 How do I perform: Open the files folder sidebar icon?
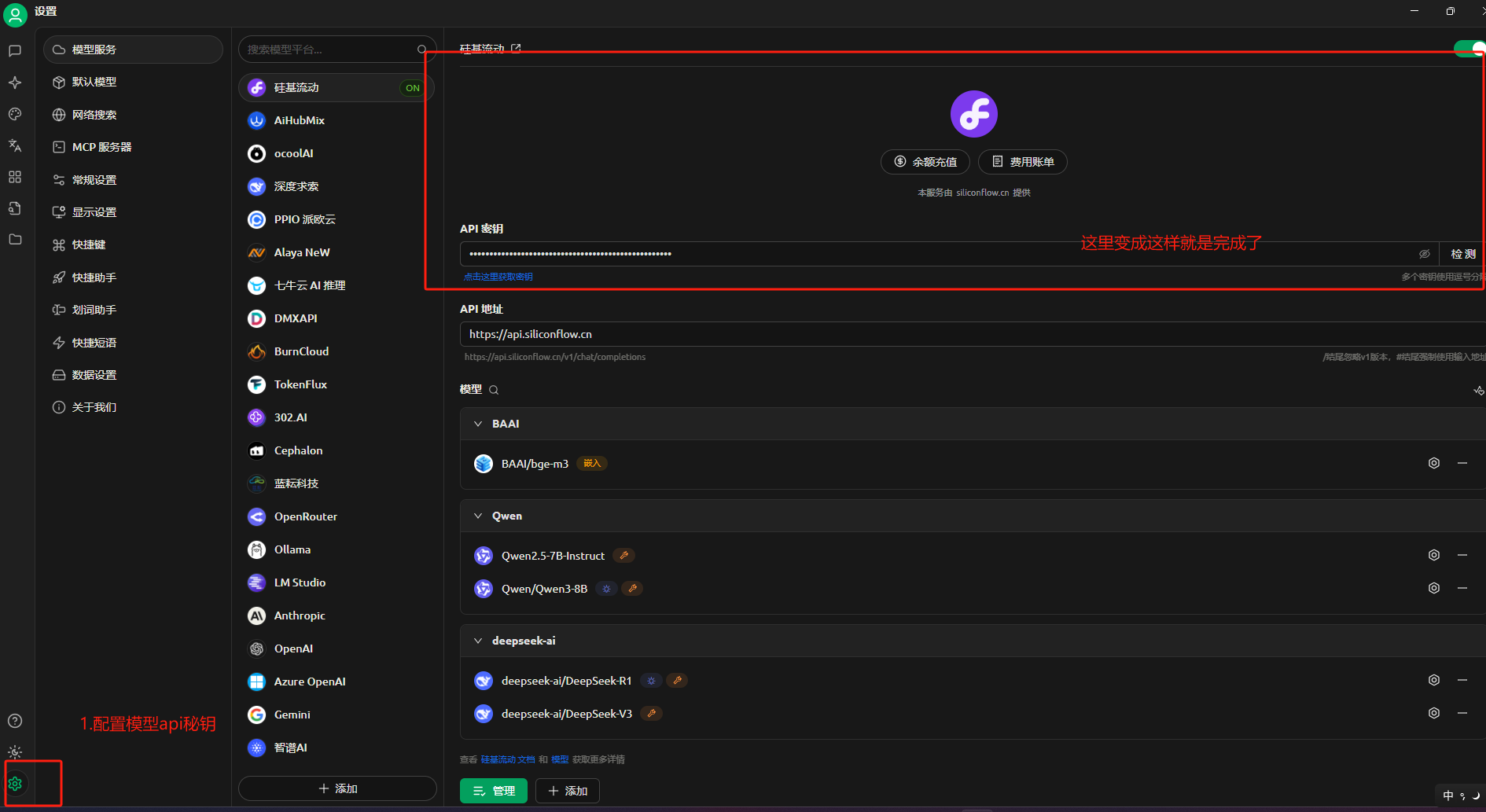(x=15, y=239)
